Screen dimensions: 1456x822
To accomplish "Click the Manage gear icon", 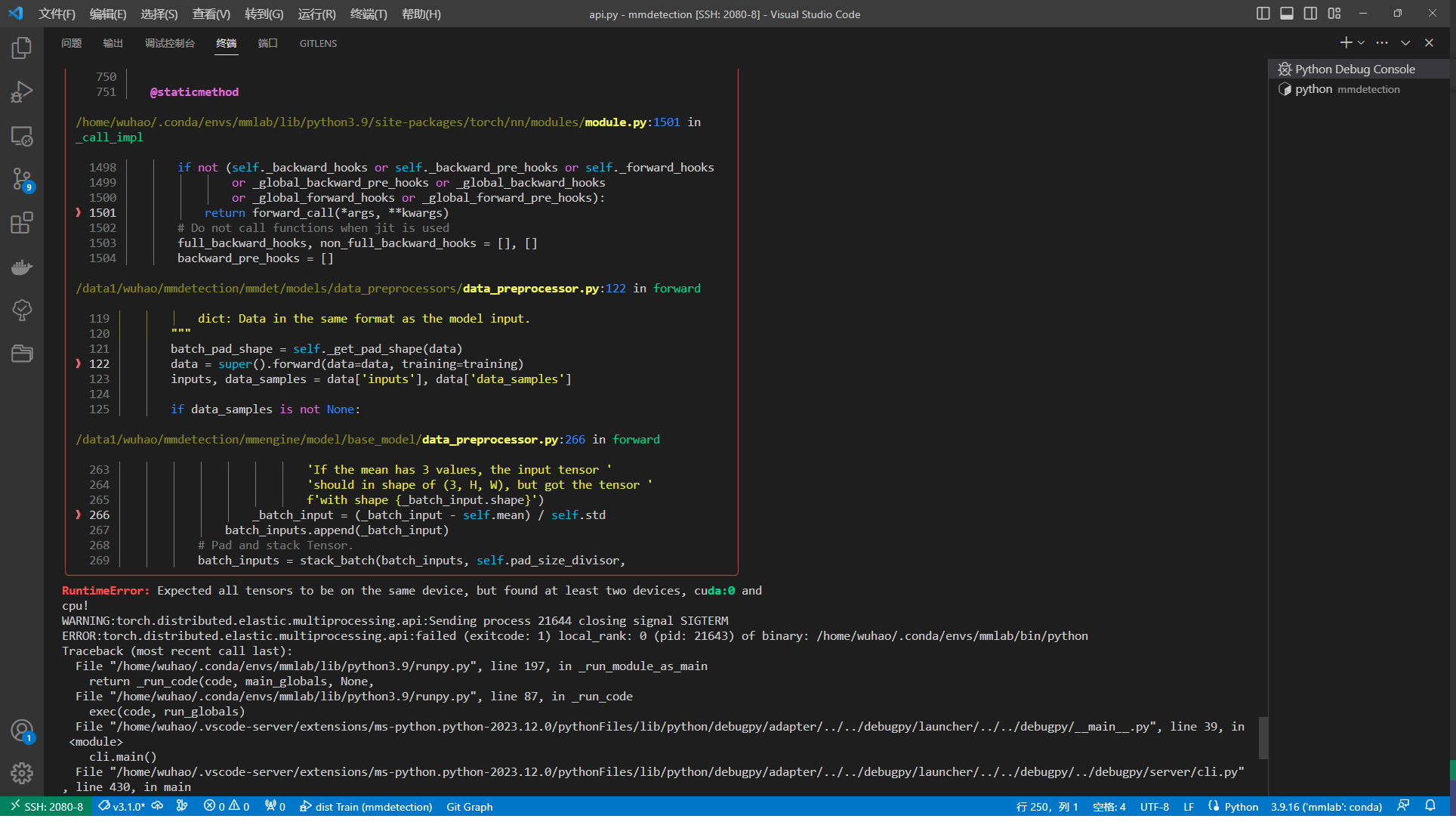I will [x=21, y=774].
